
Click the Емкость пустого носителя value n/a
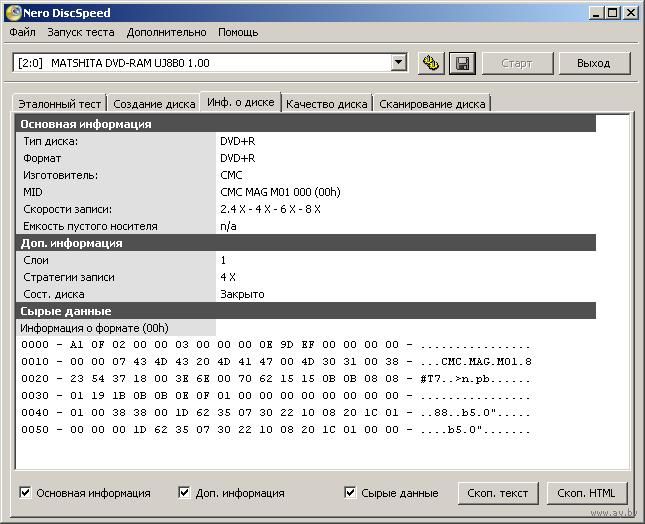[228, 226]
